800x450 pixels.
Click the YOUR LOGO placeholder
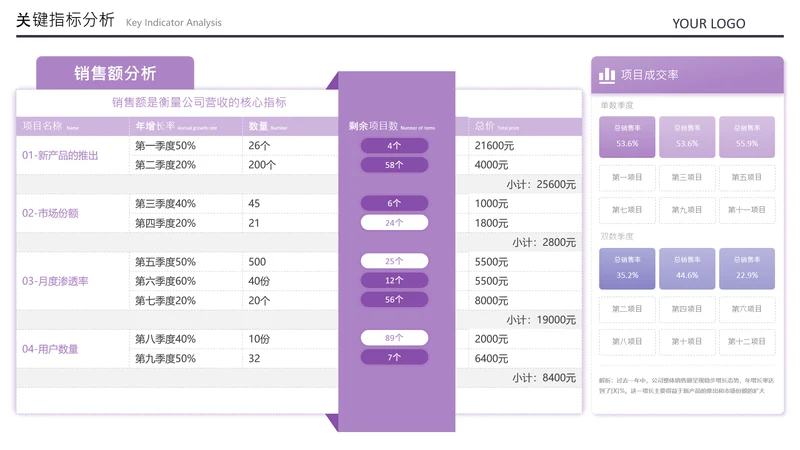click(x=708, y=23)
